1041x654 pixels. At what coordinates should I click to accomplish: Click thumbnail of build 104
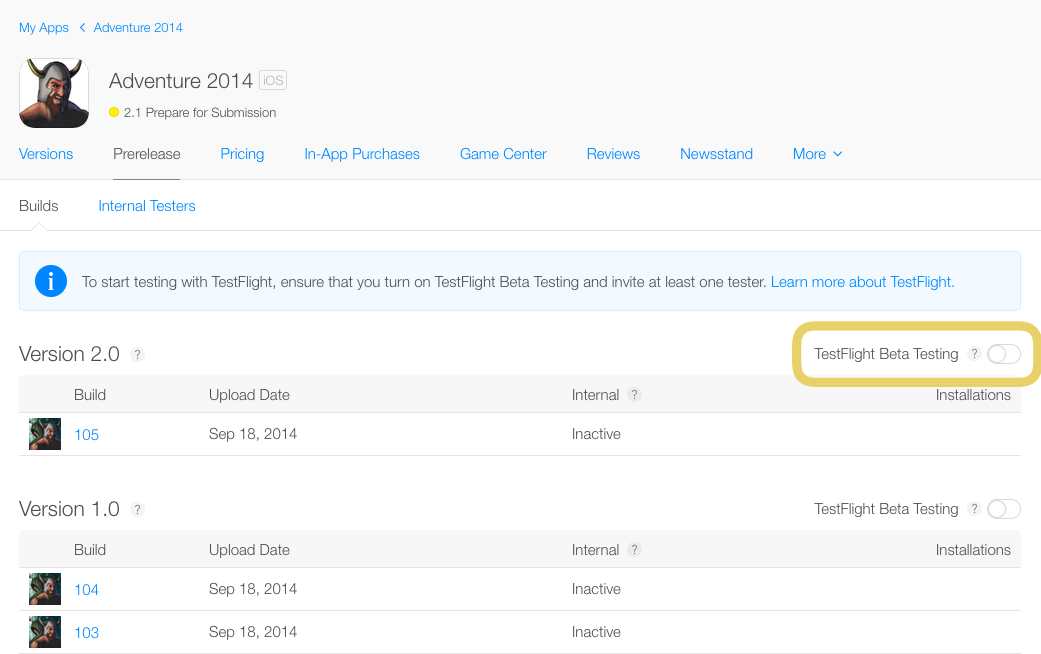pos(45,589)
